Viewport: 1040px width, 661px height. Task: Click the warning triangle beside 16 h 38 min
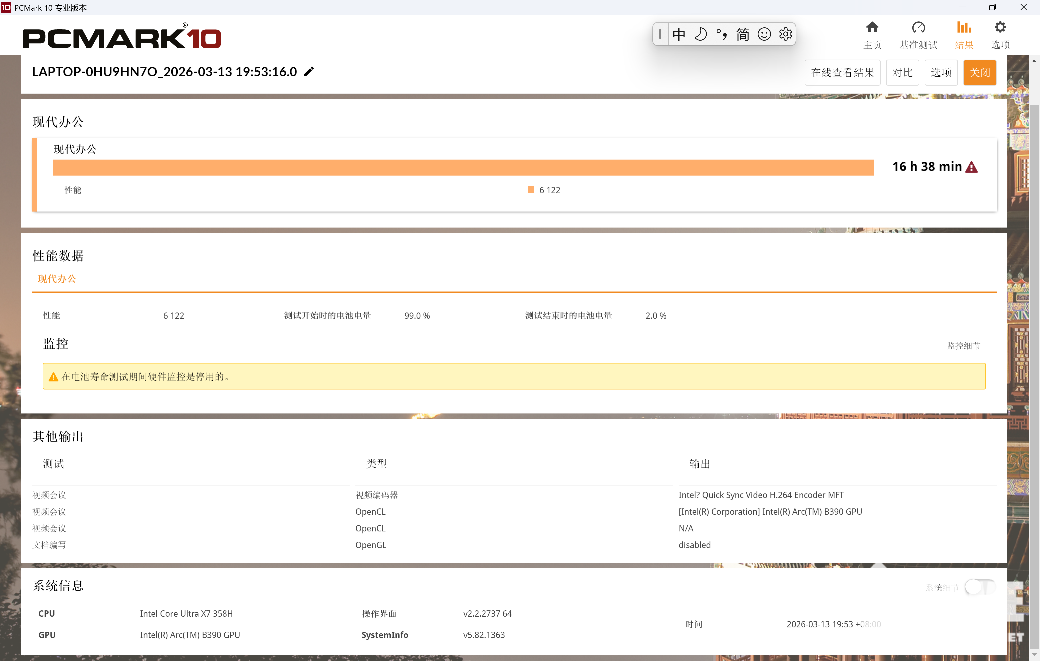tap(971, 167)
